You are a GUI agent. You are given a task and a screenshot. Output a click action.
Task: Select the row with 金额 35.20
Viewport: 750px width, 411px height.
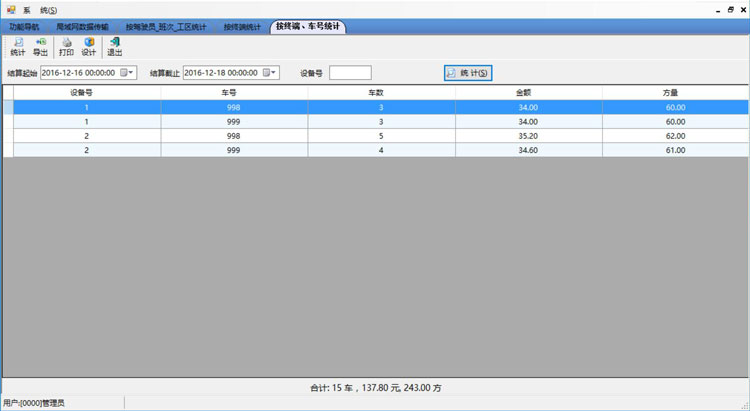[528, 135]
